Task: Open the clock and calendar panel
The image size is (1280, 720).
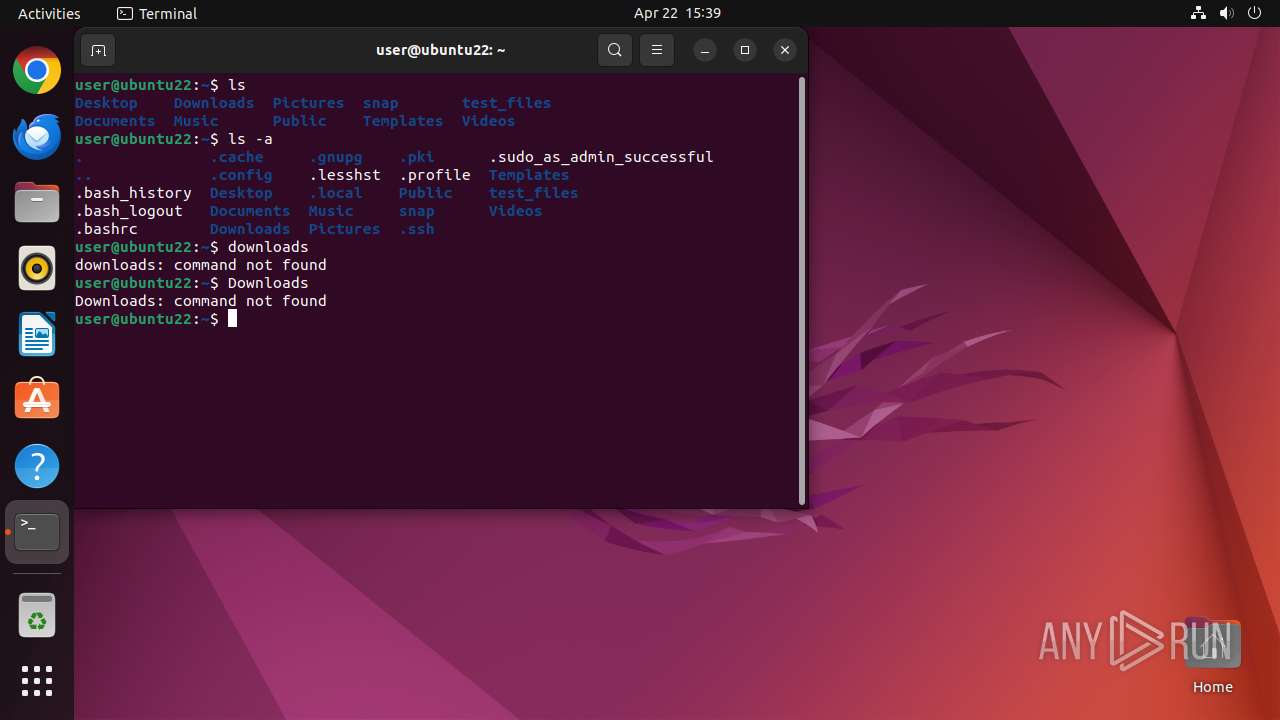Action: coord(677,13)
